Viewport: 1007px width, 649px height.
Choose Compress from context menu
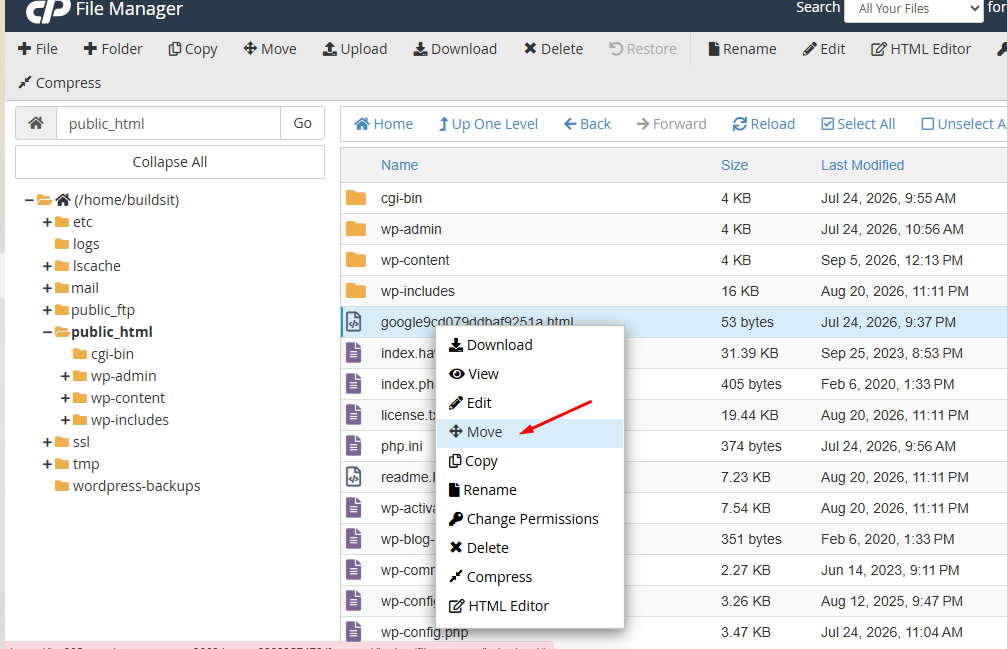[530, 576]
